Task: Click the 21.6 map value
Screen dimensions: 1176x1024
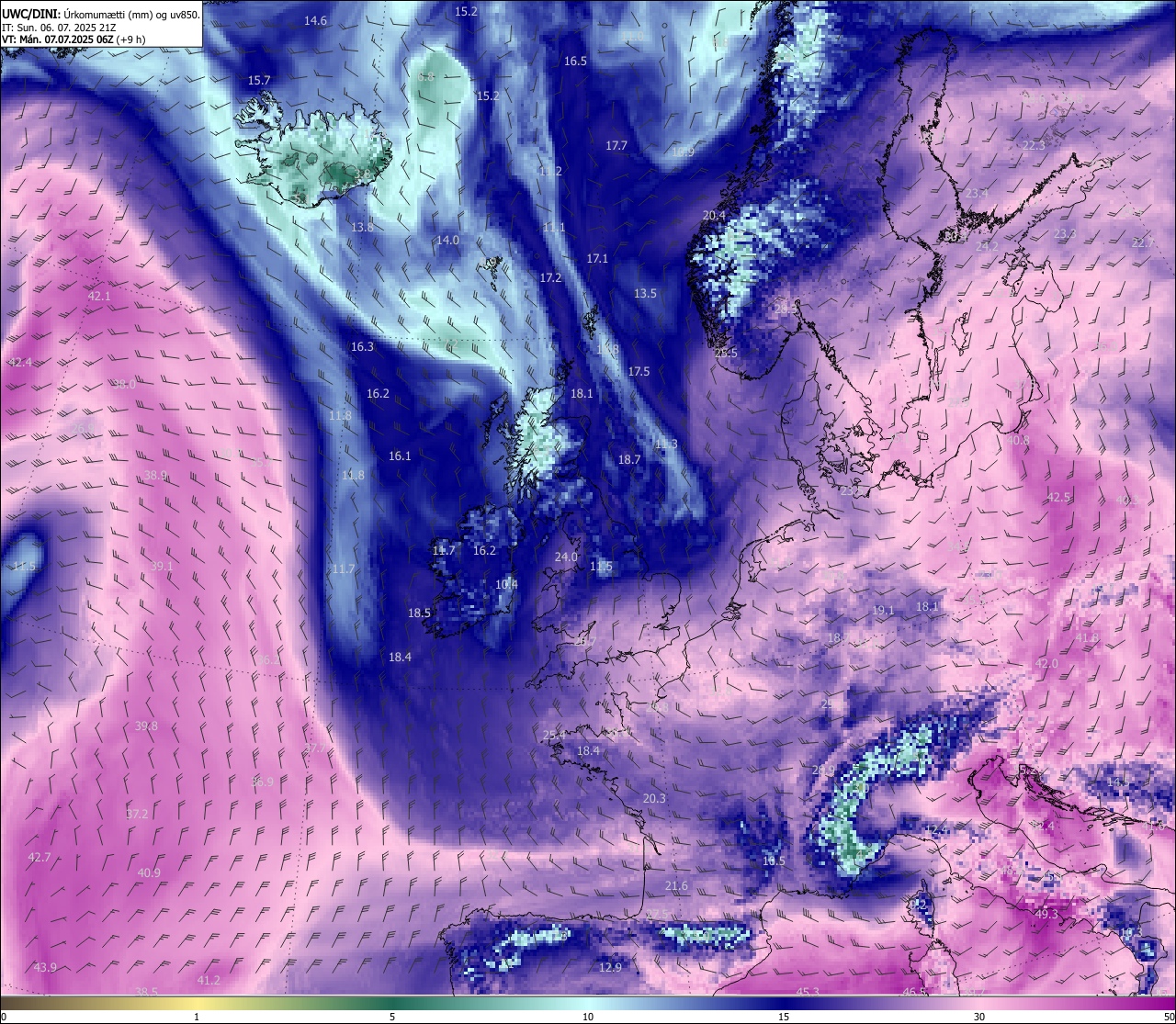Action: pyautogui.click(x=675, y=885)
